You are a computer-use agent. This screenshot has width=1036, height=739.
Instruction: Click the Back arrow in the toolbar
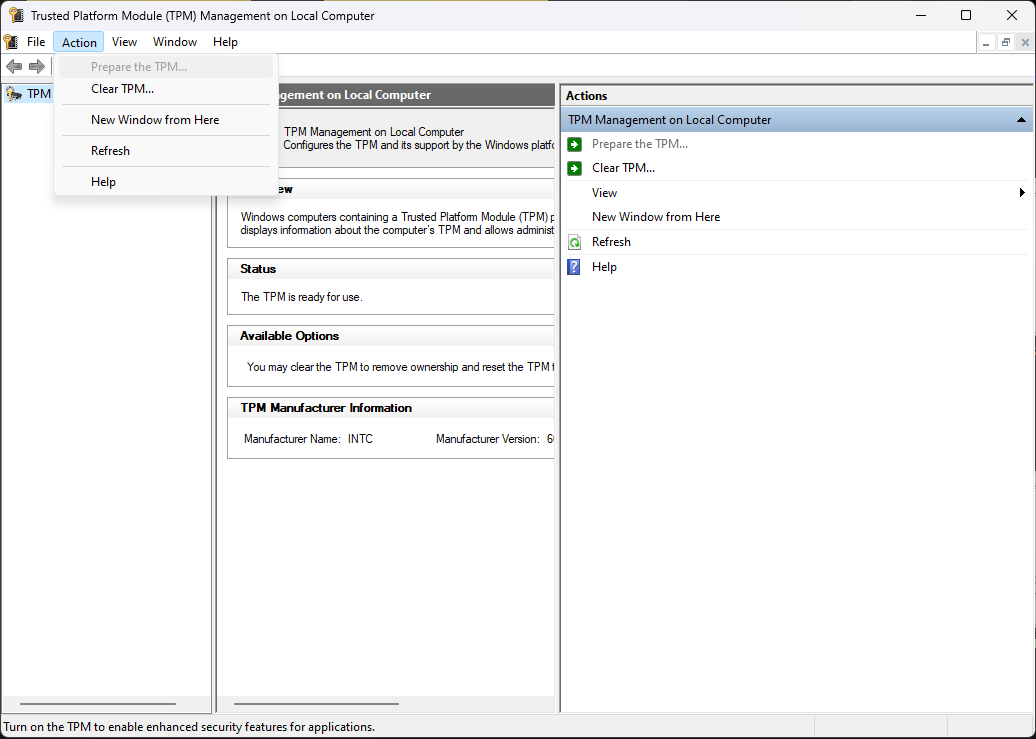click(14, 66)
